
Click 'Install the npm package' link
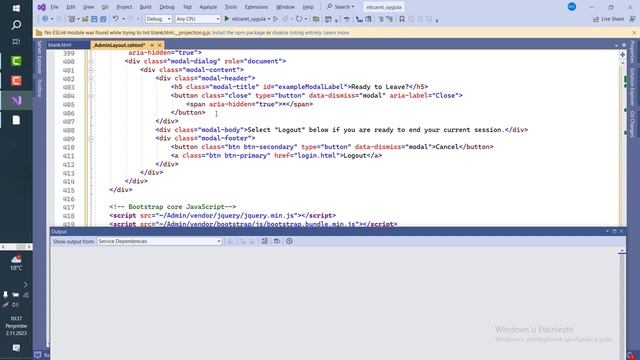click(x=238, y=33)
